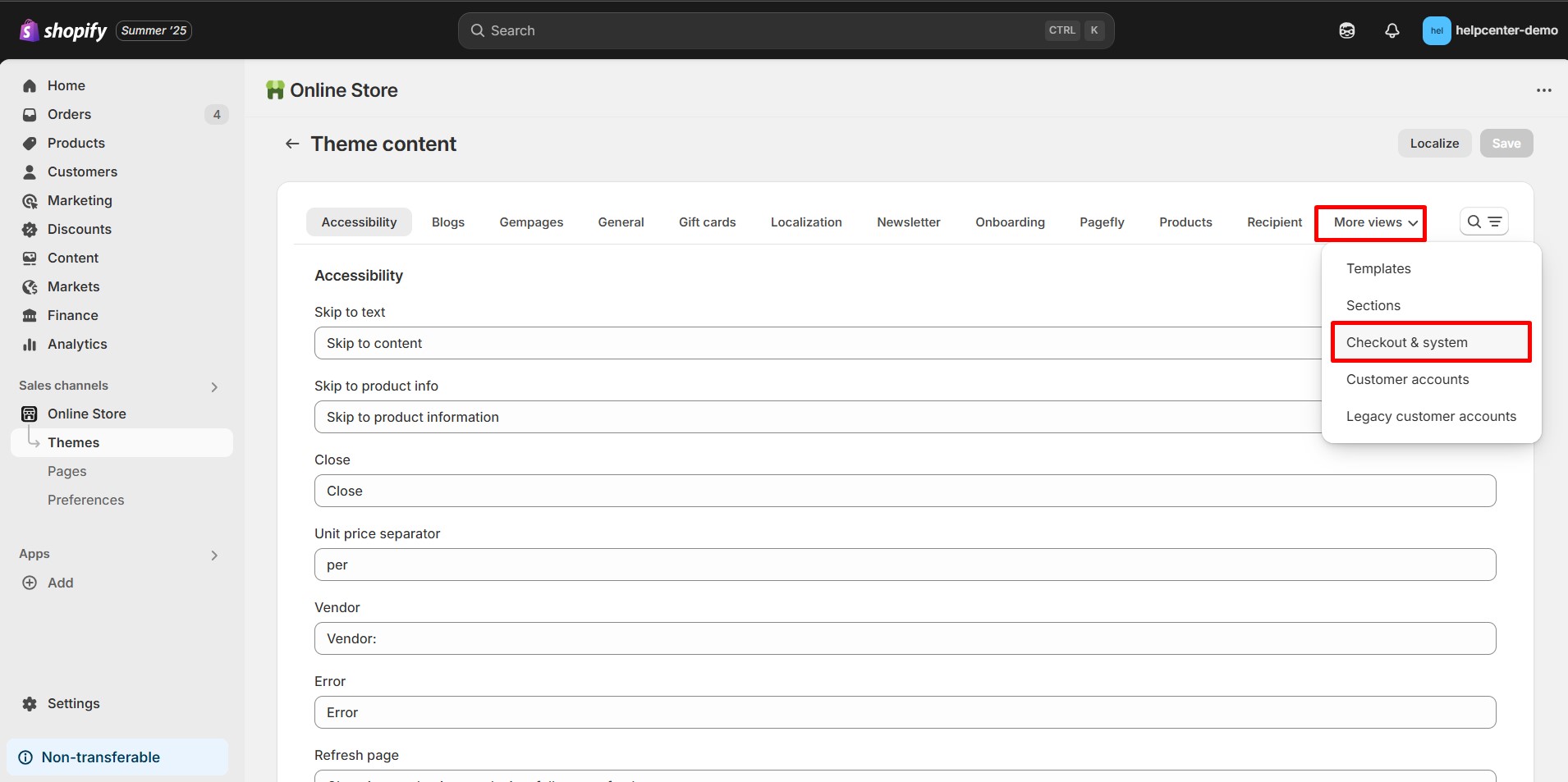Open Analytics from the sidebar
The width and height of the screenshot is (1568, 782).
[x=77, y=344]
